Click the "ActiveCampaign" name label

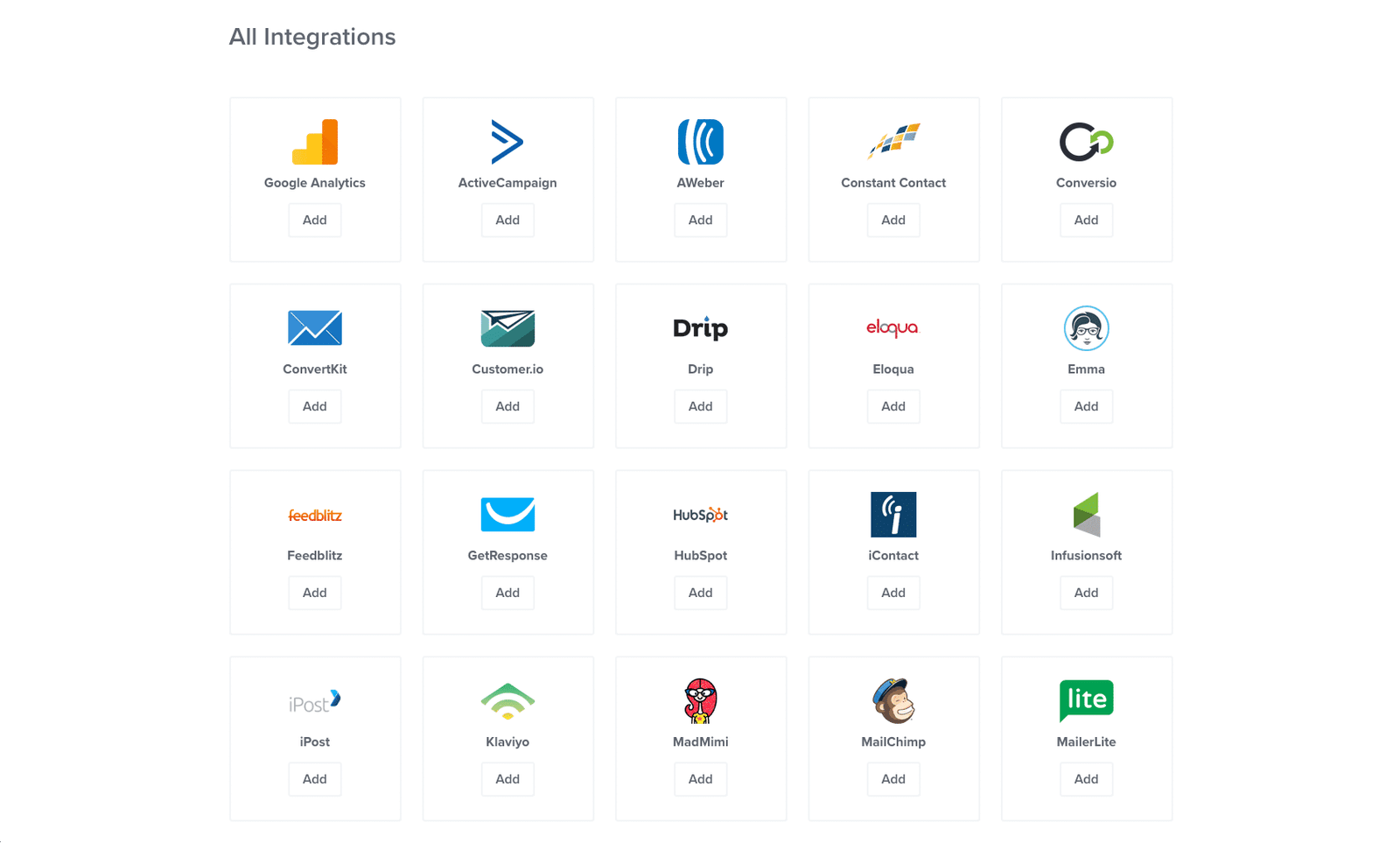pyautogui.click(x=507, y=183)
